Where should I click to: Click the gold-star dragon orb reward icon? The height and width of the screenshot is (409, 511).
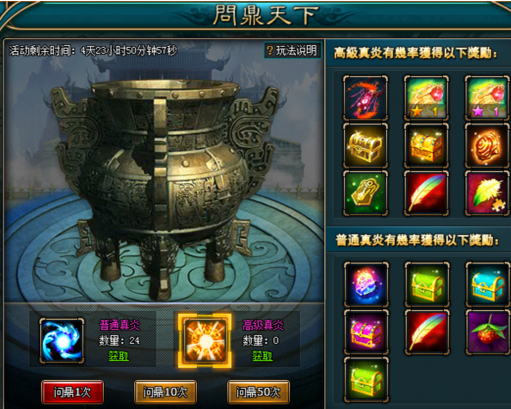tap(426, 98)
